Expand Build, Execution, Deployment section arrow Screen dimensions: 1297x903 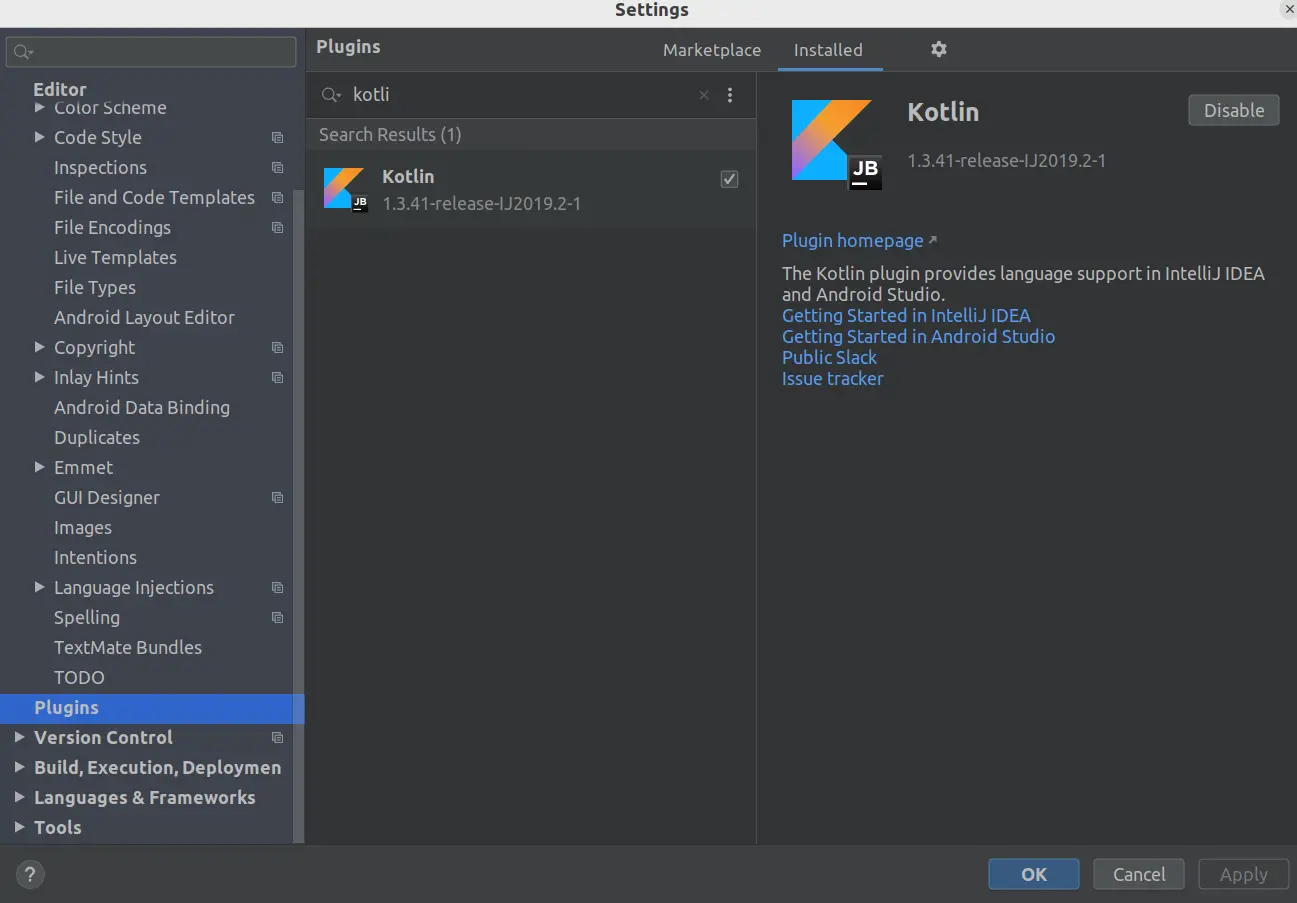pos(20,767)
